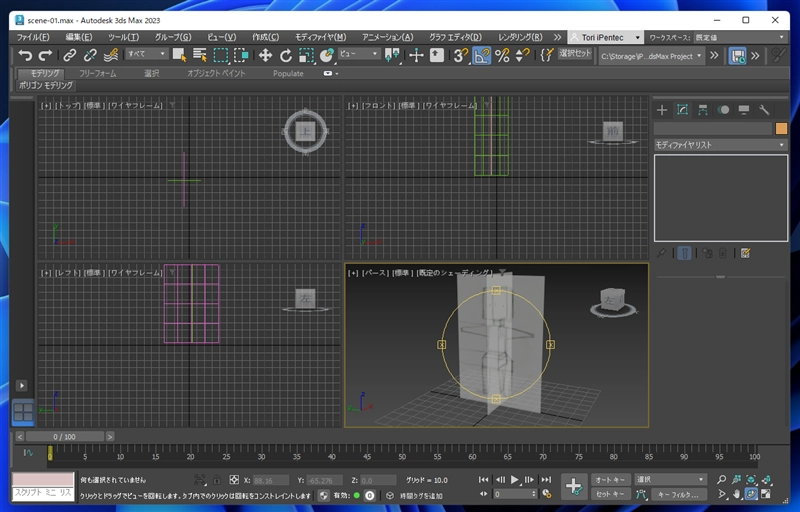Open the Modify command panel tab
The height and width of the screenshot is (512, 800).
point(682,110)
